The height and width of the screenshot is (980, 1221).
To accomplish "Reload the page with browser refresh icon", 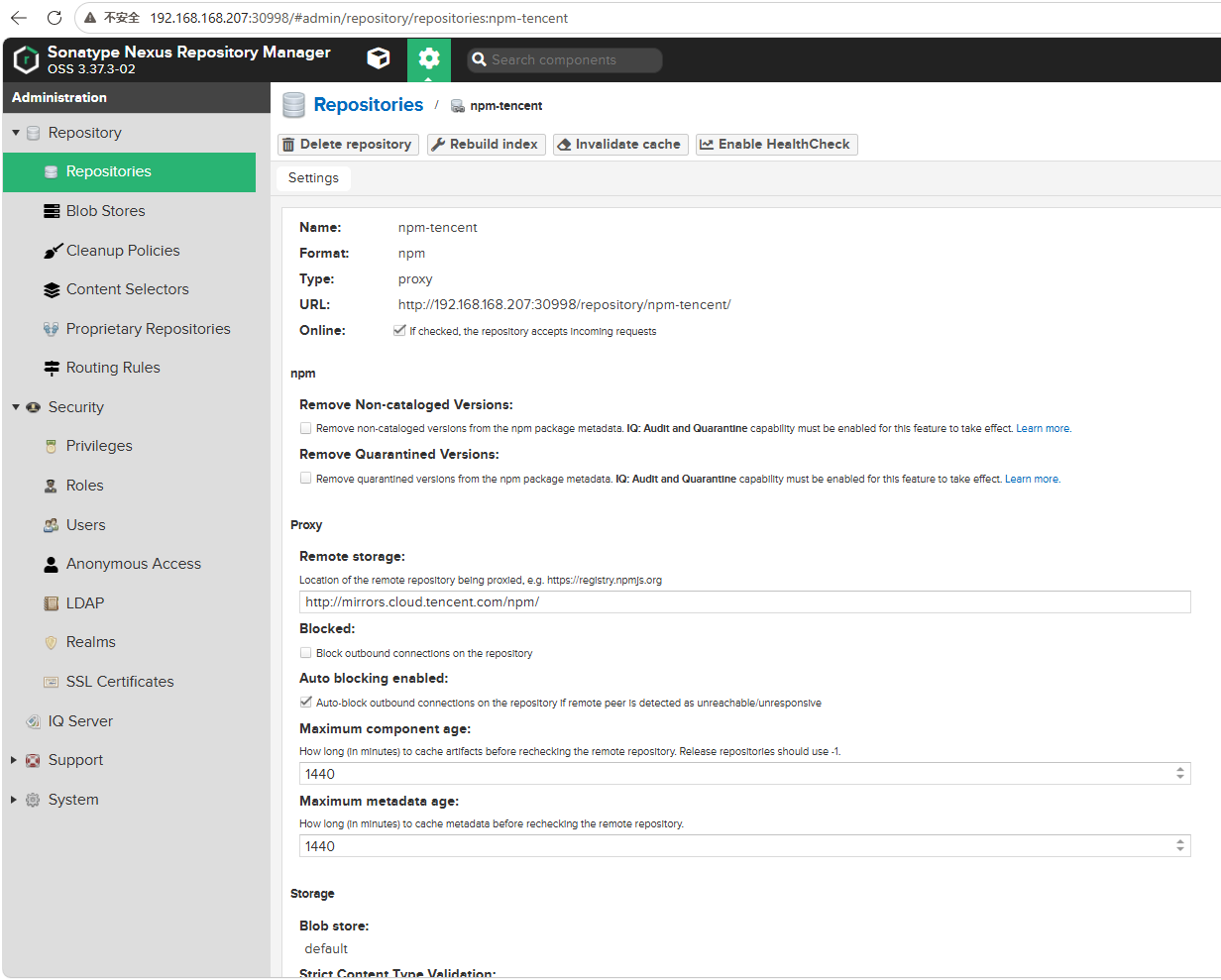I will [55, 18].
